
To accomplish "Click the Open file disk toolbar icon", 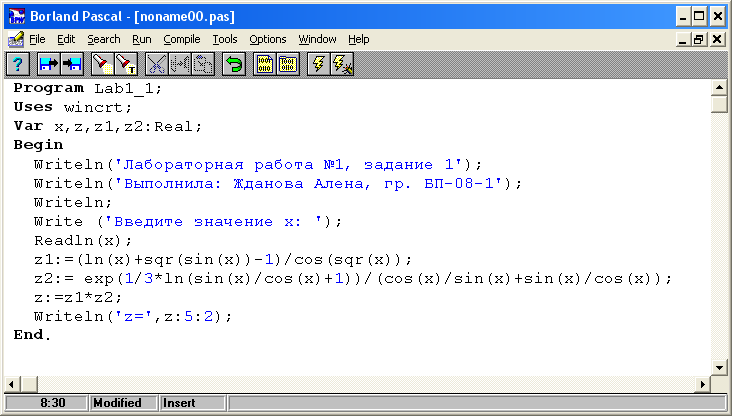I will point(49,64).
